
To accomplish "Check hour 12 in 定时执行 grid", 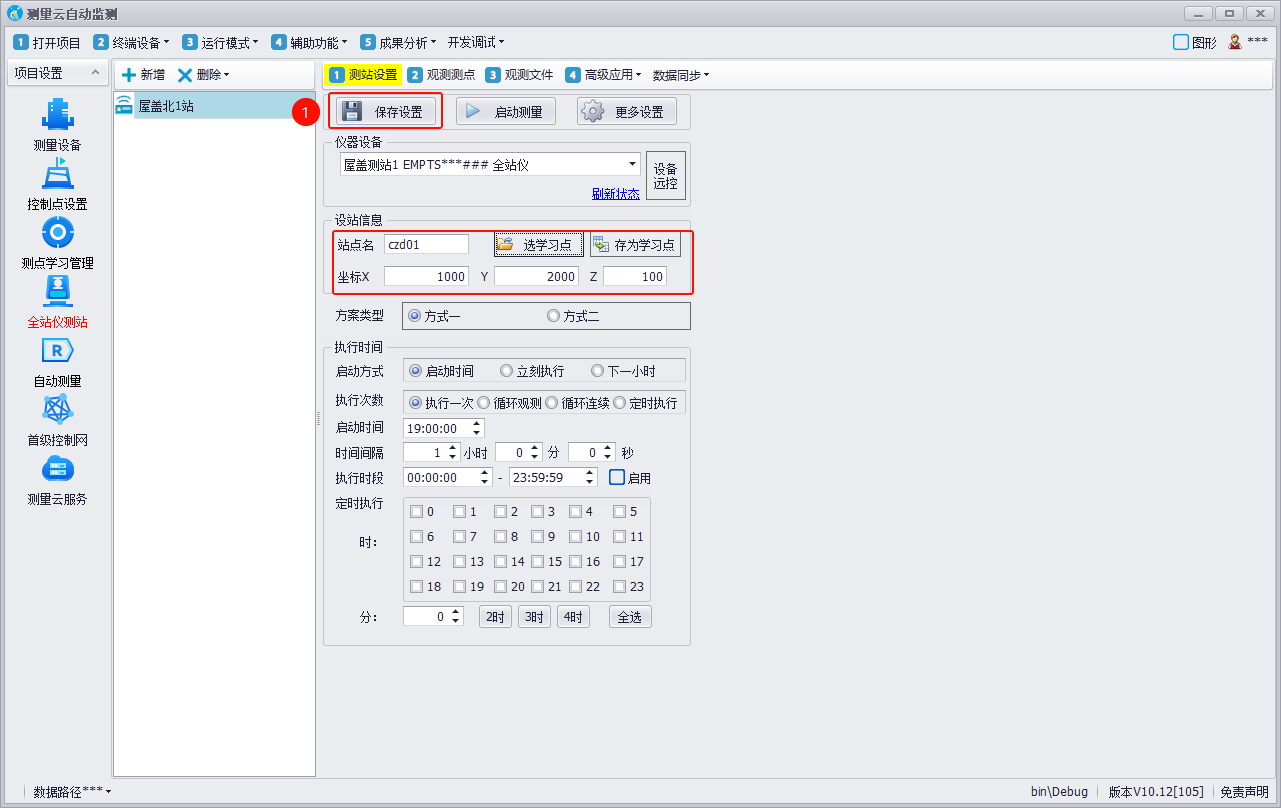I will (416, 562).
